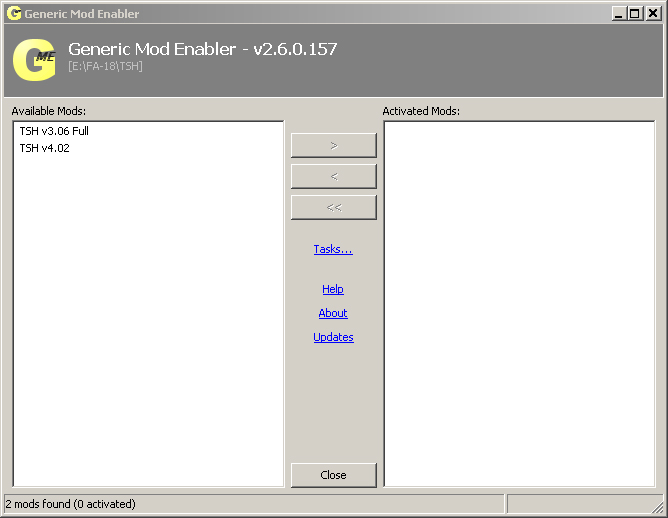Click the E:\FA-18\TSH path text in header
This screenshot has width=668, height=518.
pyautogui.click(x=105, y=66)
